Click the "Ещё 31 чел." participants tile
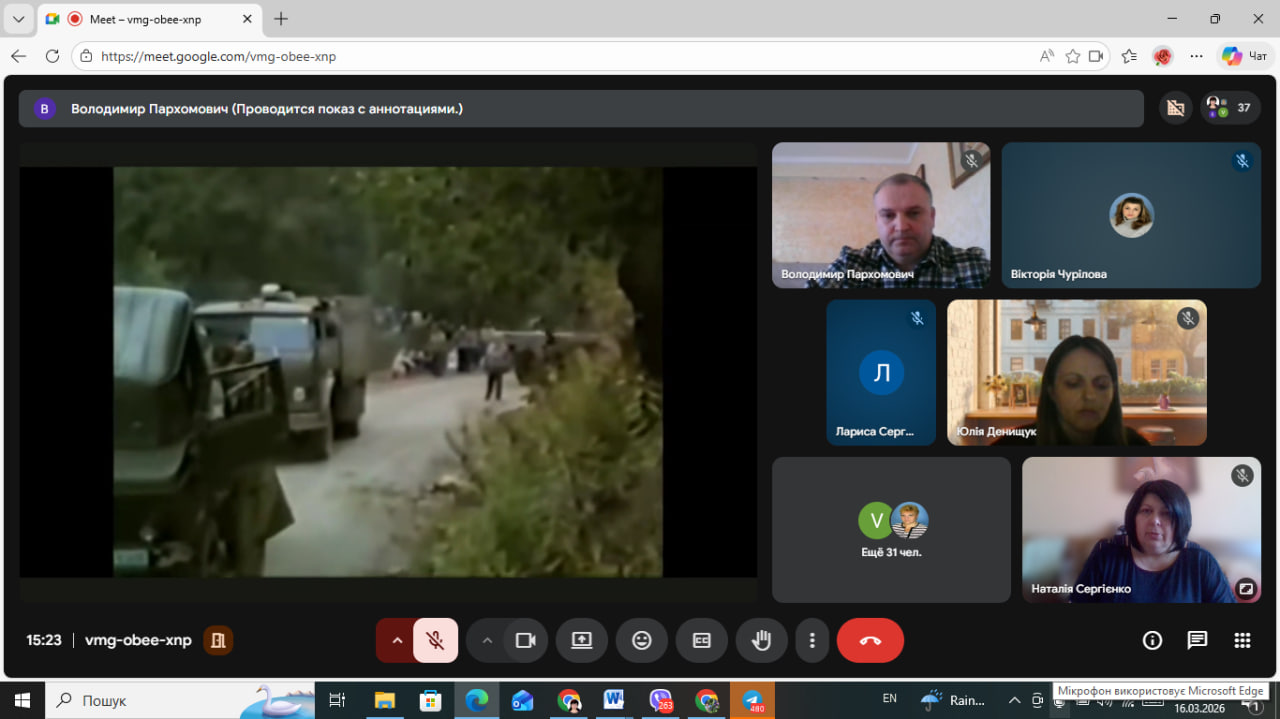Image resolution: width=1280 pixels, height=719 pixels. (x=891, y=530)
